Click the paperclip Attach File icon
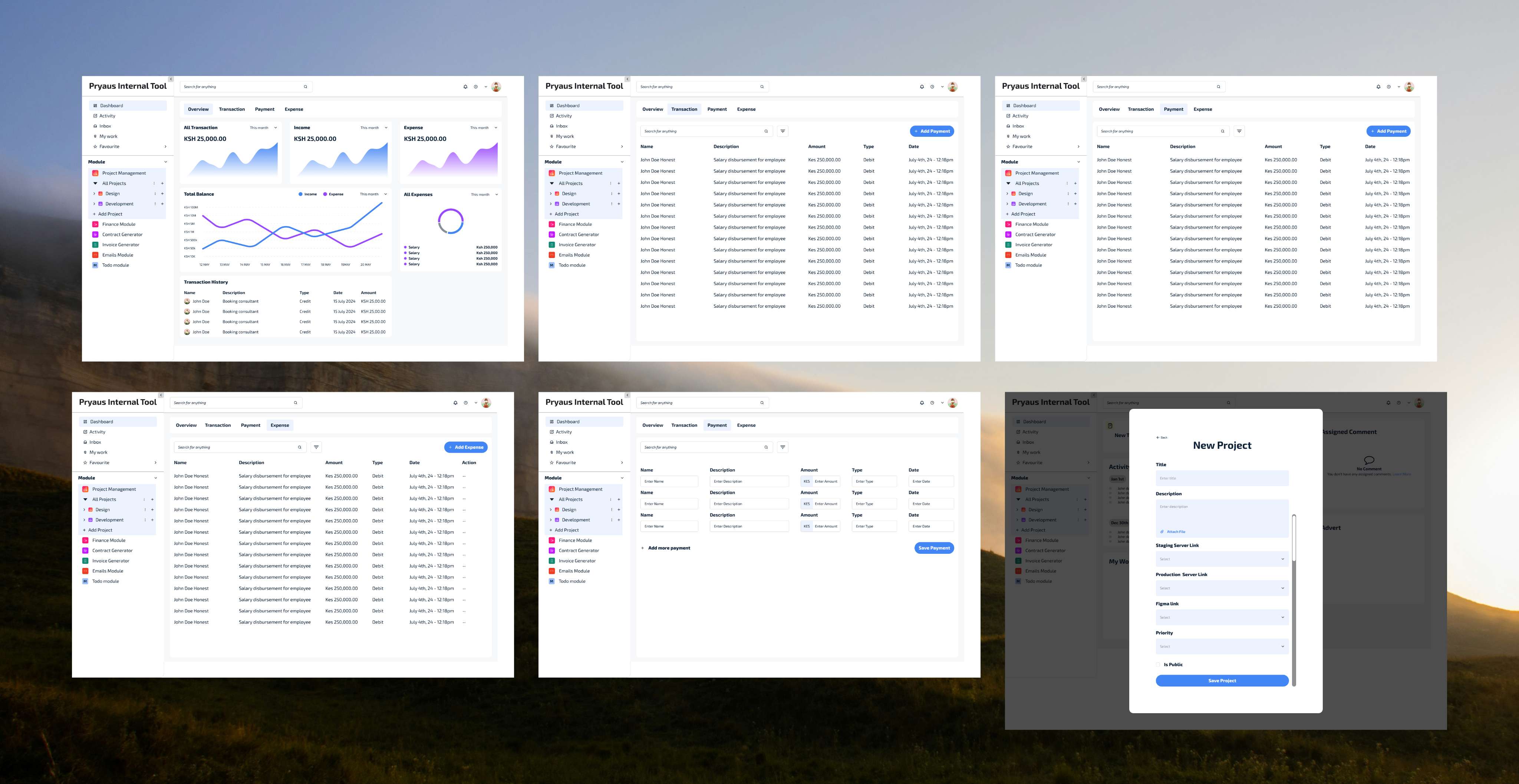The image size is (1519, 784). tap(1162, 532)
